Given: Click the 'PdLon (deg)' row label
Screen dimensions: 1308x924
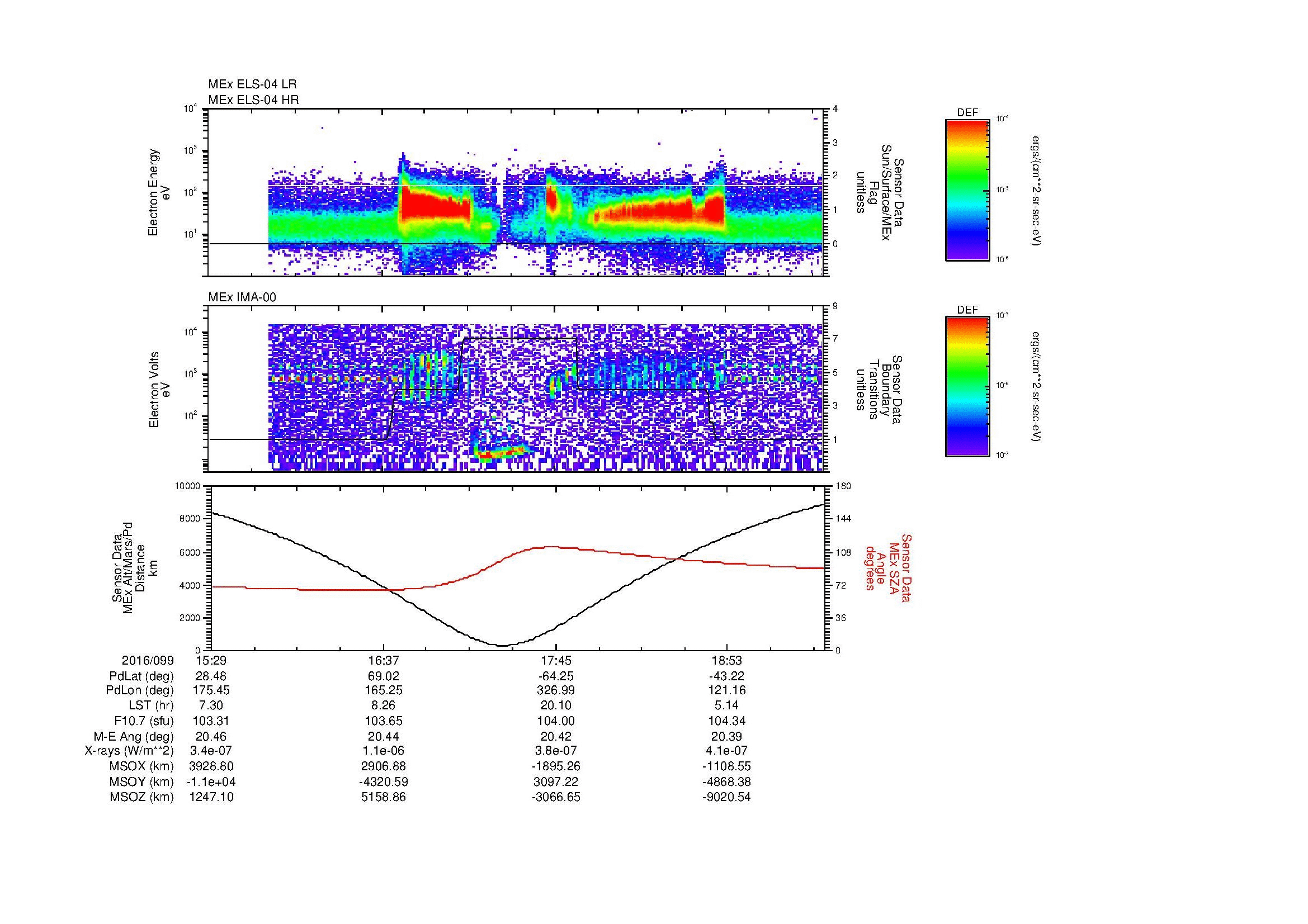Looking at the screenshot, I should 140,690.
